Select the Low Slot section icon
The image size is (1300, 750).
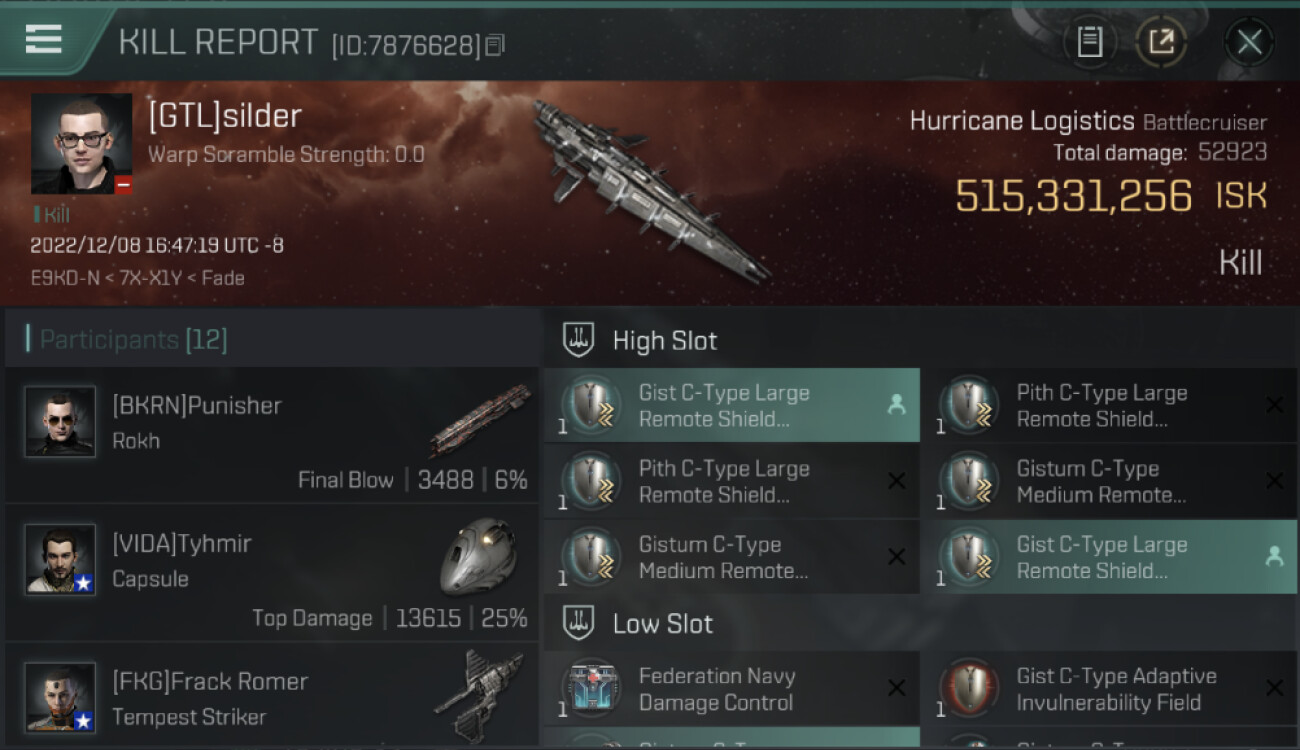click(x=579, y=623)
